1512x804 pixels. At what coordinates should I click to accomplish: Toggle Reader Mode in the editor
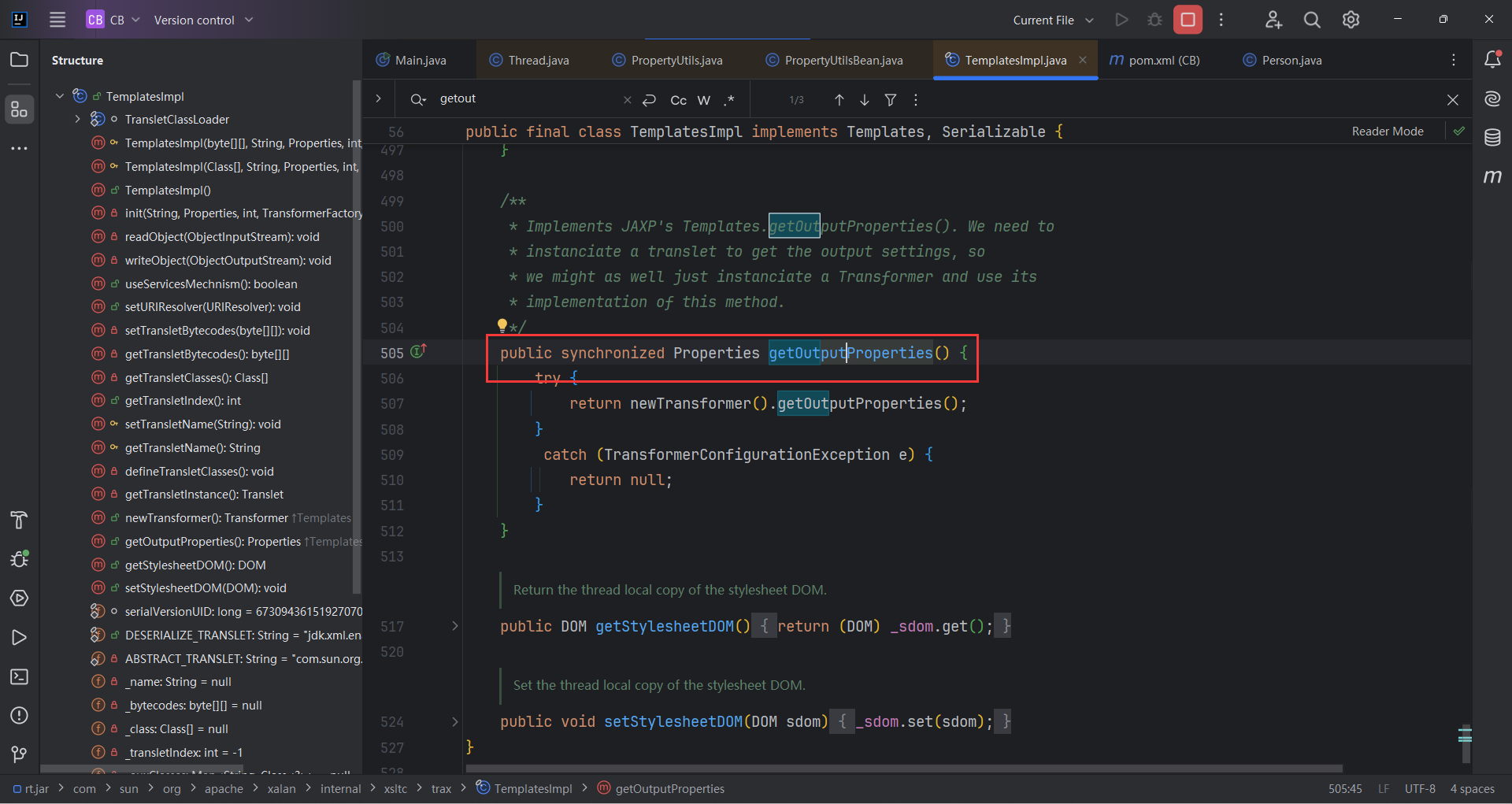point(1388,132)
